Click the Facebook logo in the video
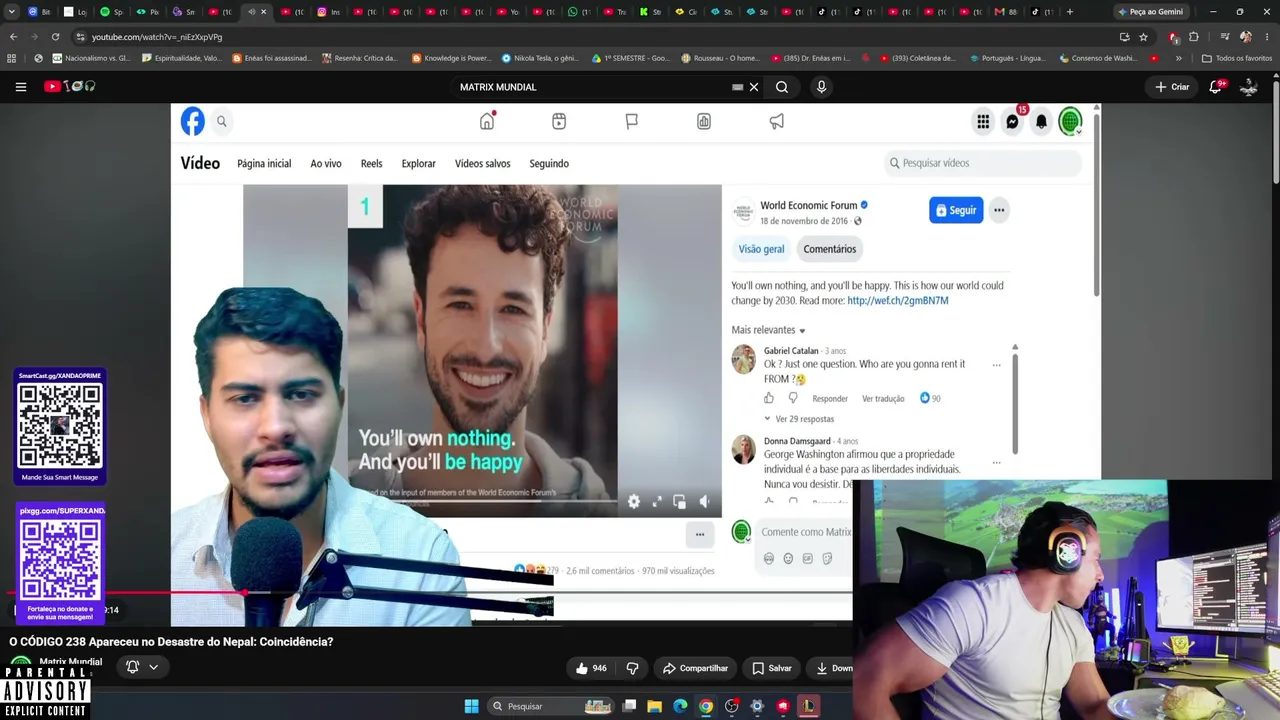The image size is (1280, 720). 192,122
